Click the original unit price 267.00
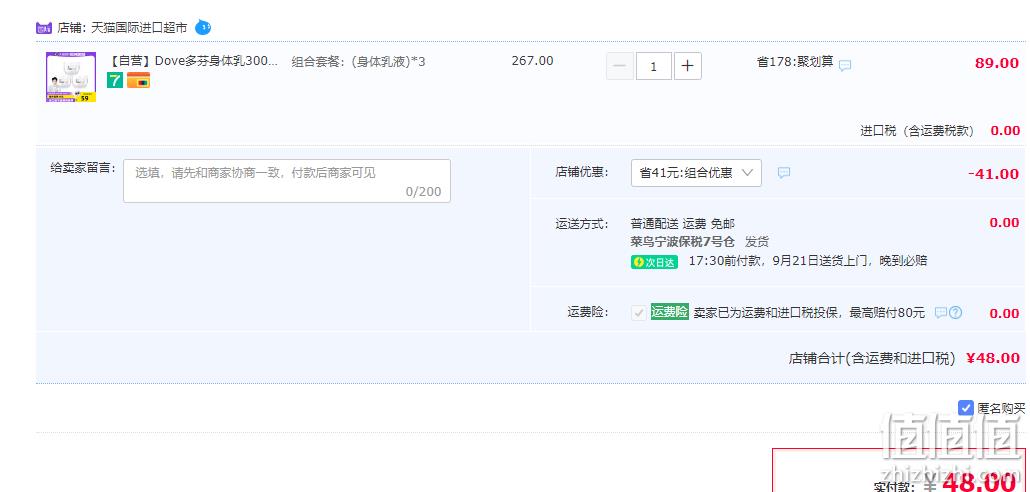Screen dimensions: 1030x492 (x=532, y=61)
